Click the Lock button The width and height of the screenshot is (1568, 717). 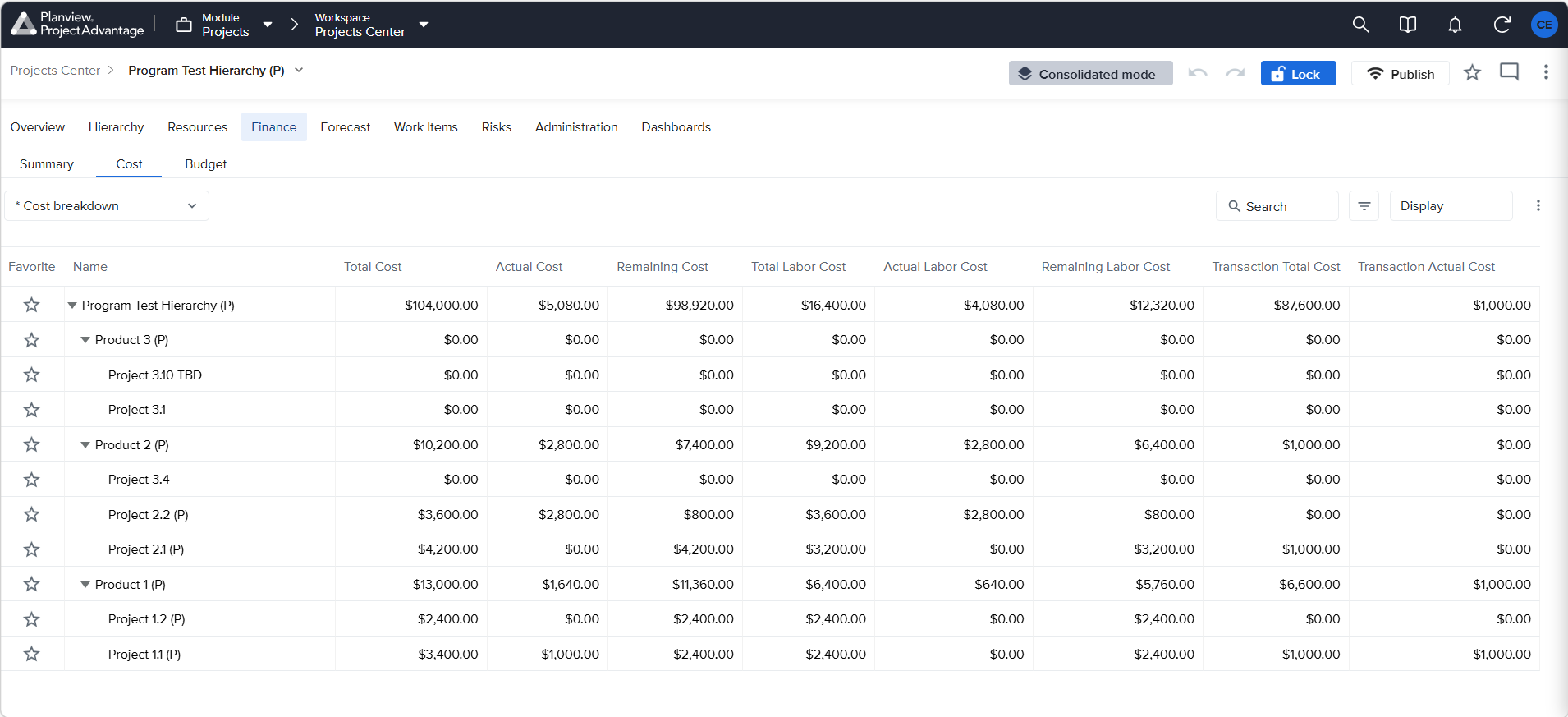(x=1298, y=73)
